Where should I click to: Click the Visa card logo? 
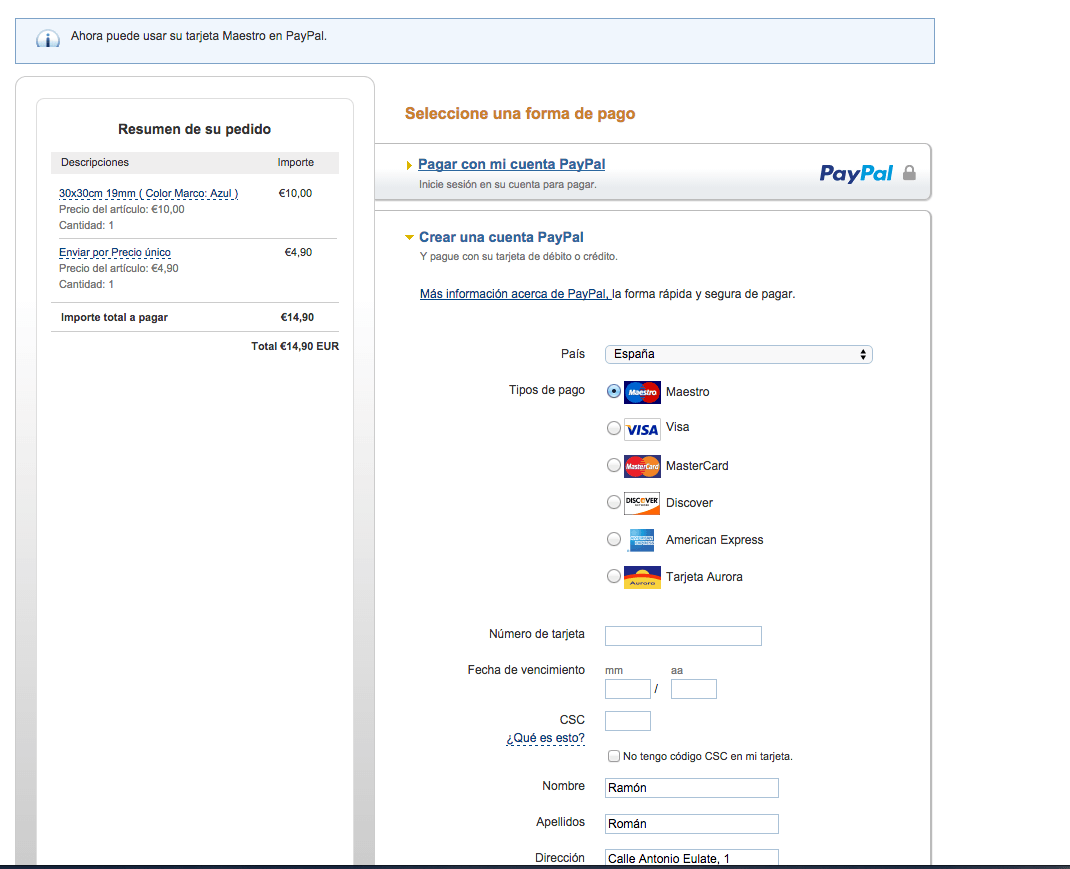642,429
